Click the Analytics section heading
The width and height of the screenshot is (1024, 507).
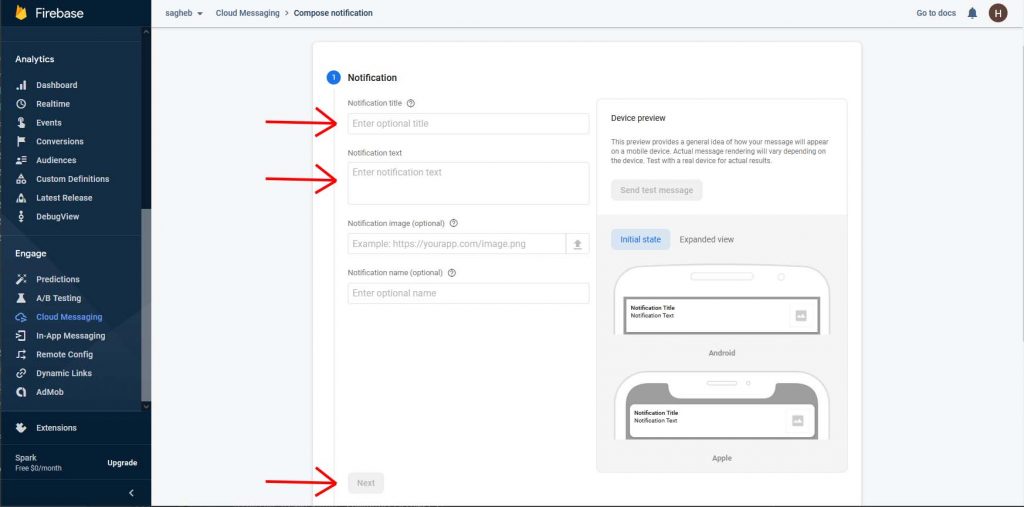tap(35, 59)
